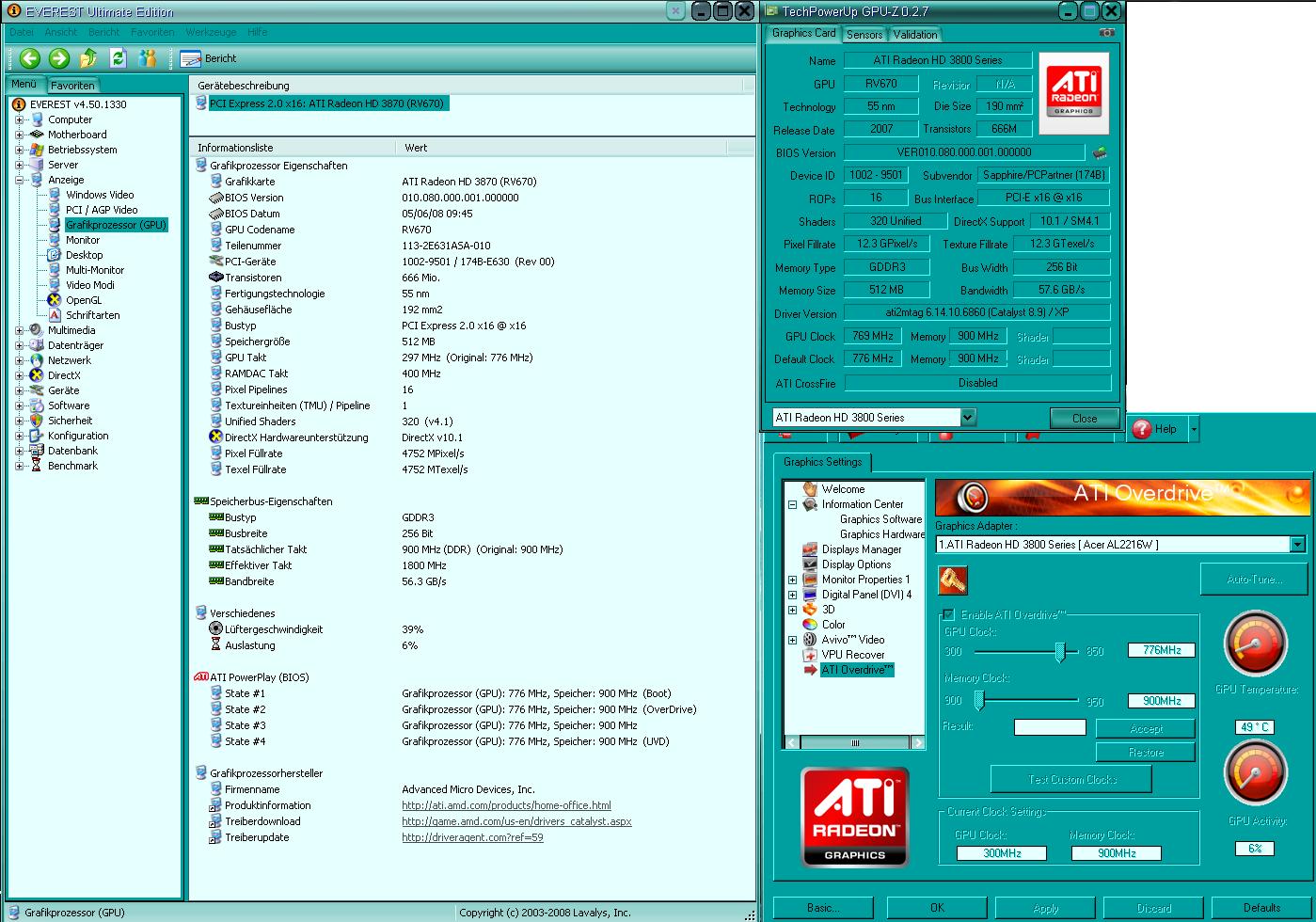Click the Basic... button in Catalyst
This screenshot has height=922, width=1316.
(823, 908)
